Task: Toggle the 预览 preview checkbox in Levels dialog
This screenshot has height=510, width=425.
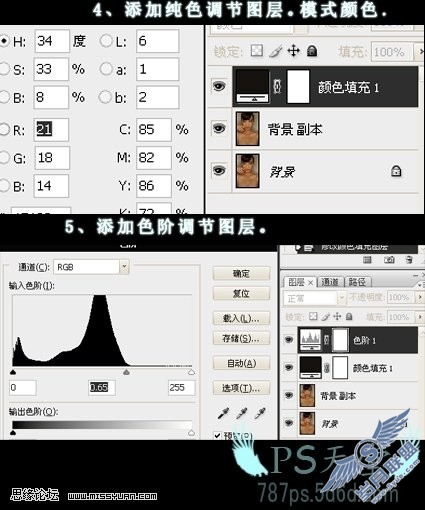Action: tap(217, 435)
